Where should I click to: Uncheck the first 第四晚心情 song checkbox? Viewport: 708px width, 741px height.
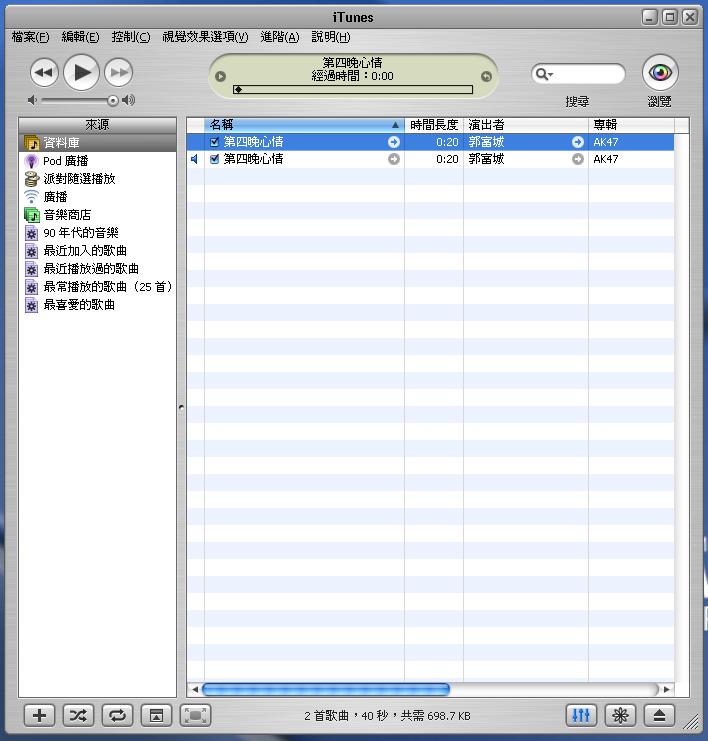click(215, 142)
